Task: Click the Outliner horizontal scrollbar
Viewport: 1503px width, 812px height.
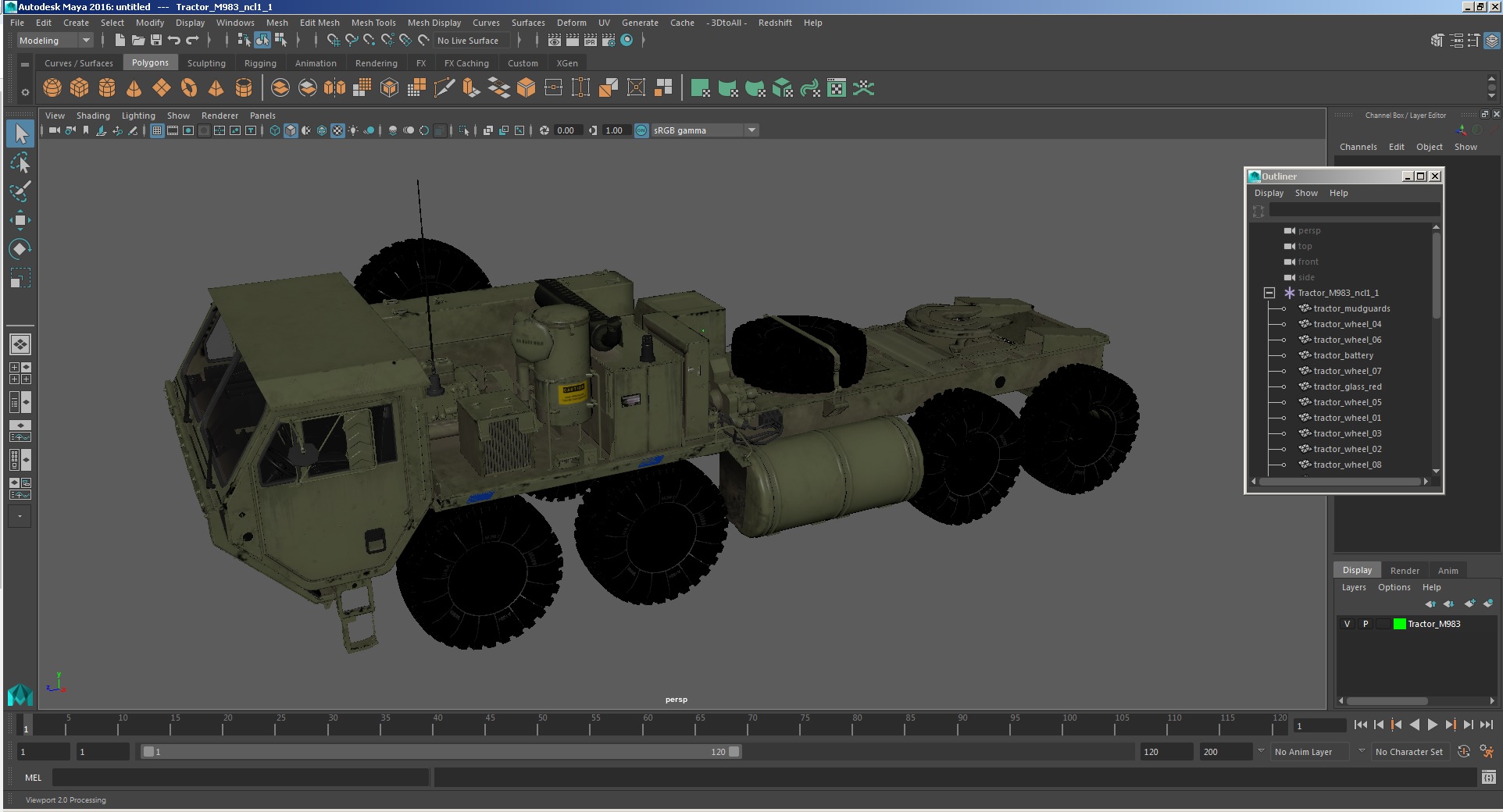Action: [1341, 482]
